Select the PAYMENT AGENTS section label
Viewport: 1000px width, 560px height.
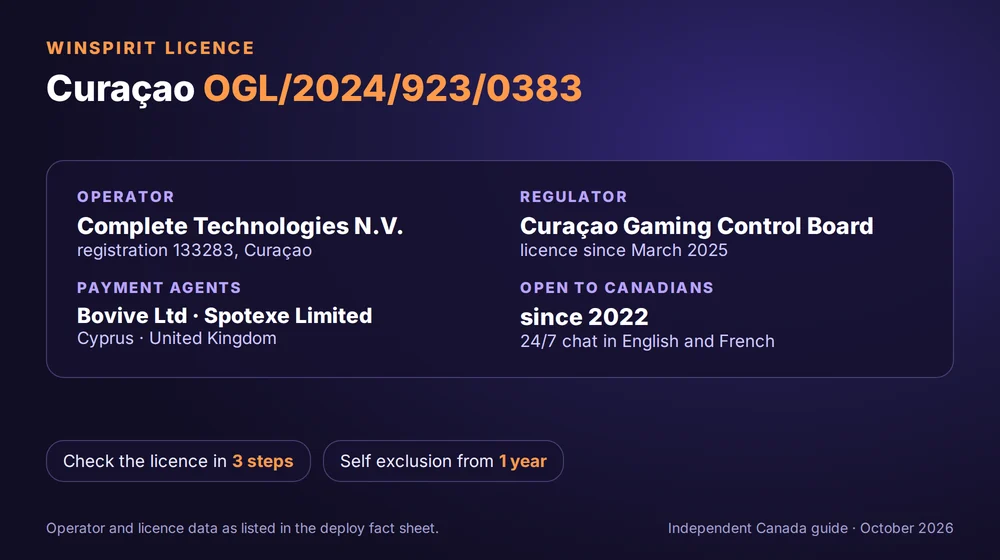[x=159, y=288]
